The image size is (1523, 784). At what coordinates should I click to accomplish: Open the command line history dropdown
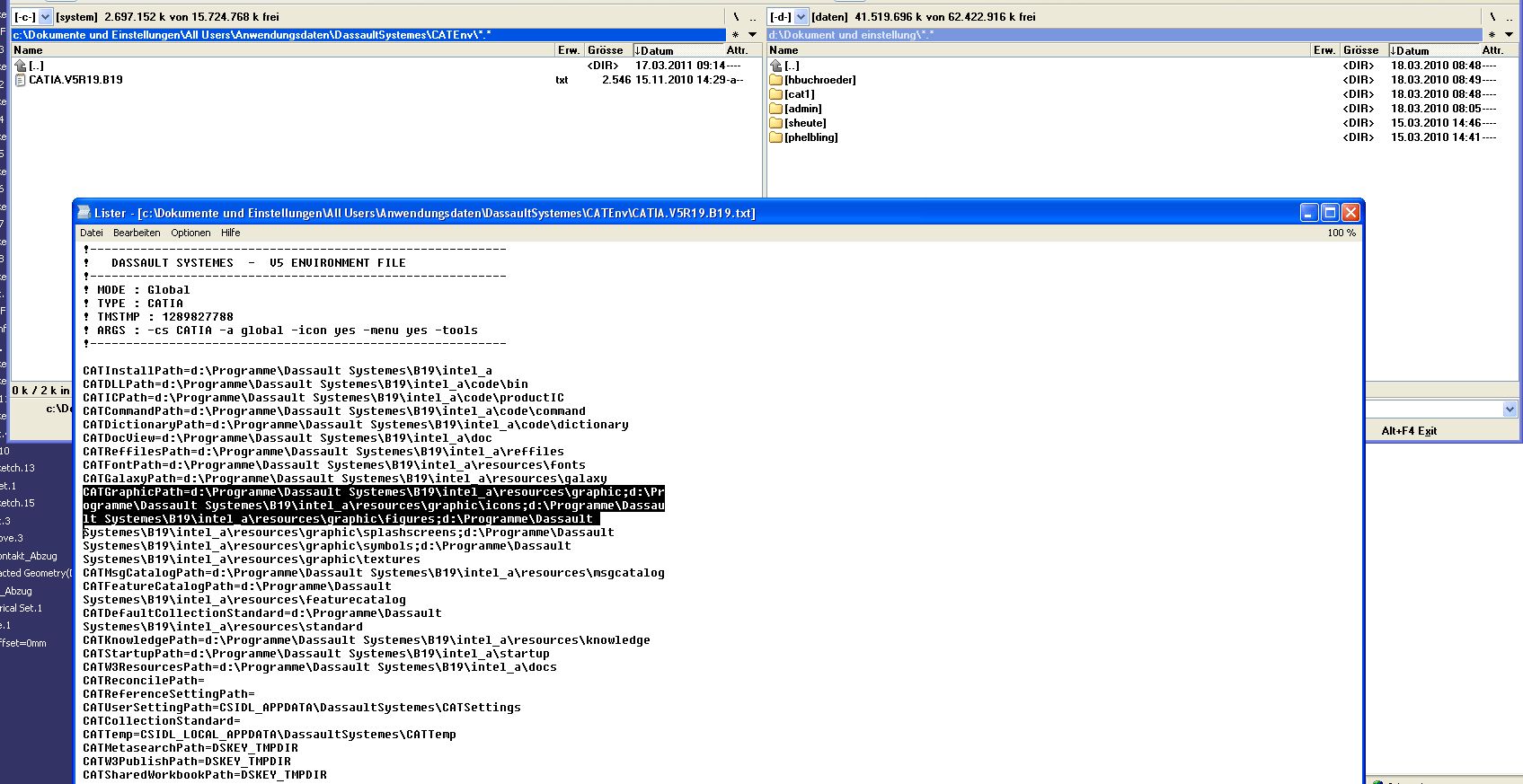[x=1510, y=410]
